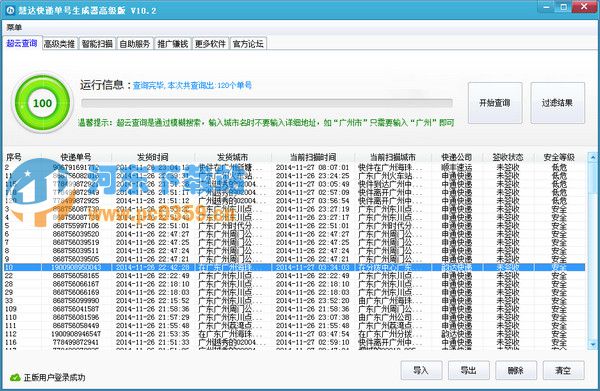The width and height of the screenshot is (600, 391).
Task: Click the 正版用户登录成功 status text
Action: [54, 378]
